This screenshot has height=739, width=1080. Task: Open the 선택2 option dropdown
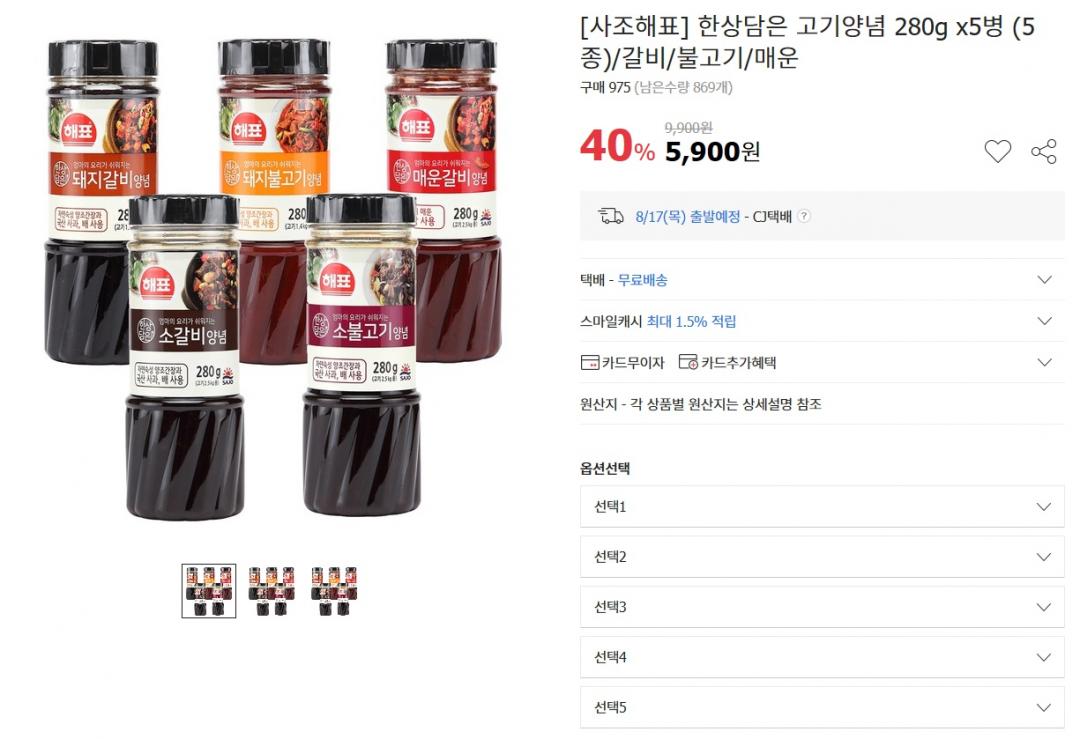pyautogui.click(x=822, y=556)
